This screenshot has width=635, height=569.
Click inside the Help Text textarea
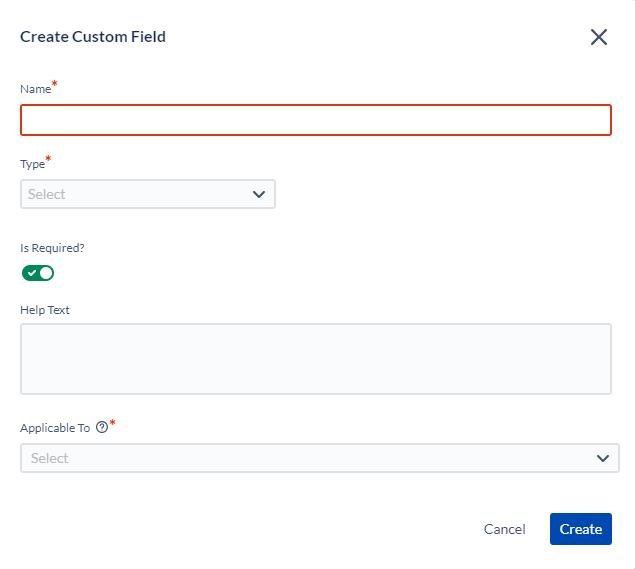316,359
